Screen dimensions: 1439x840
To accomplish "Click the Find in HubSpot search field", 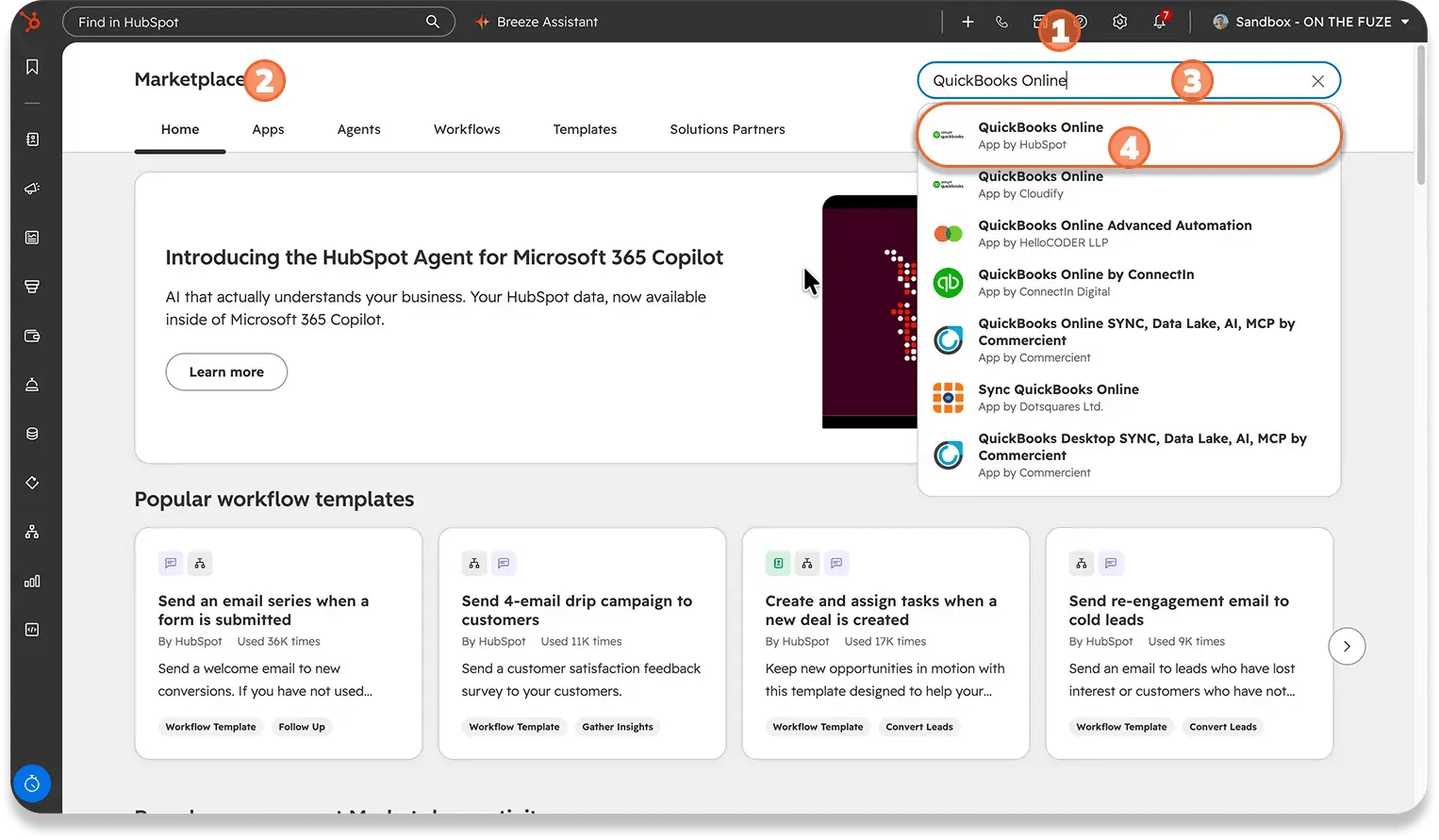I will pyautogui.click(x=258, y=22).
